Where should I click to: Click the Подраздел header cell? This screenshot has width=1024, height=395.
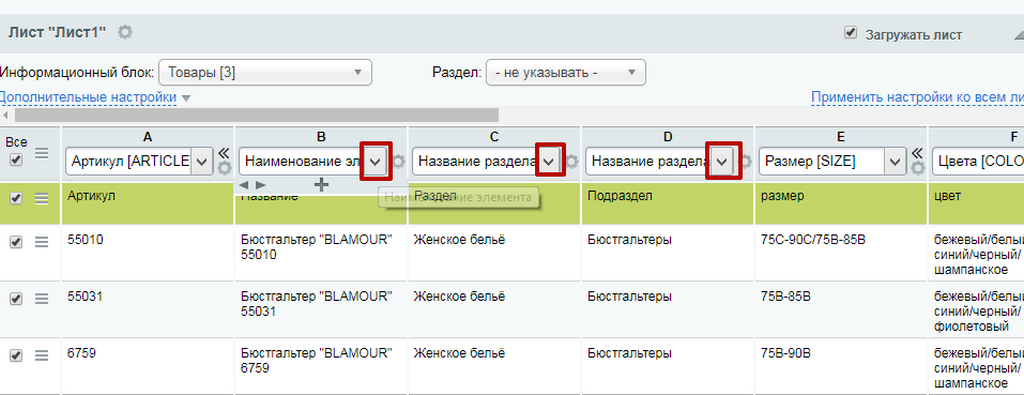[x=668, y=203]
